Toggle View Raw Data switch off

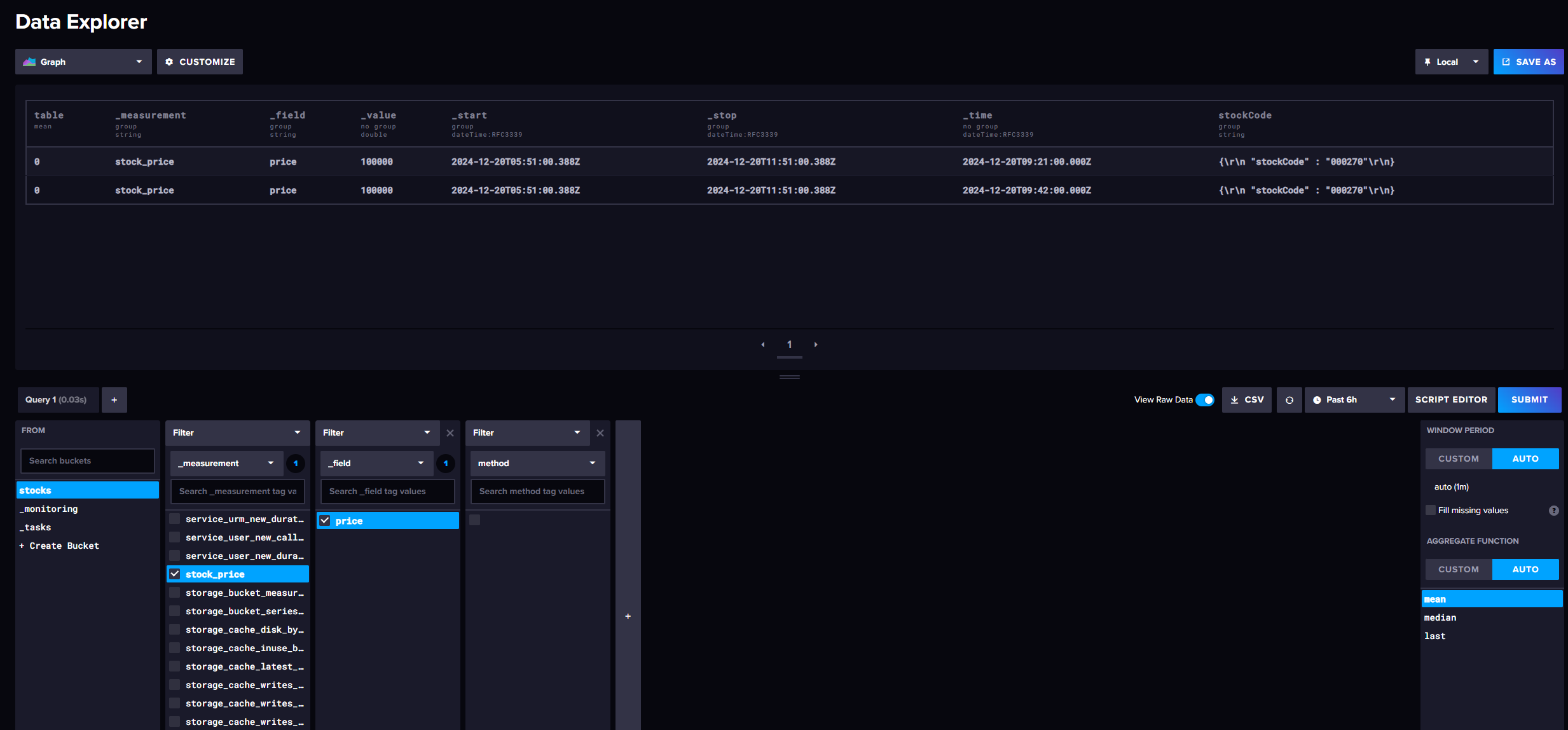1204,400
